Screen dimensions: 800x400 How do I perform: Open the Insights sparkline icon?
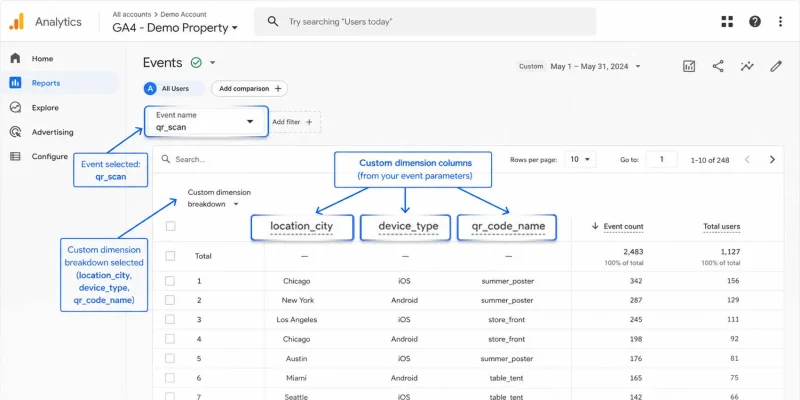[747, 66]
